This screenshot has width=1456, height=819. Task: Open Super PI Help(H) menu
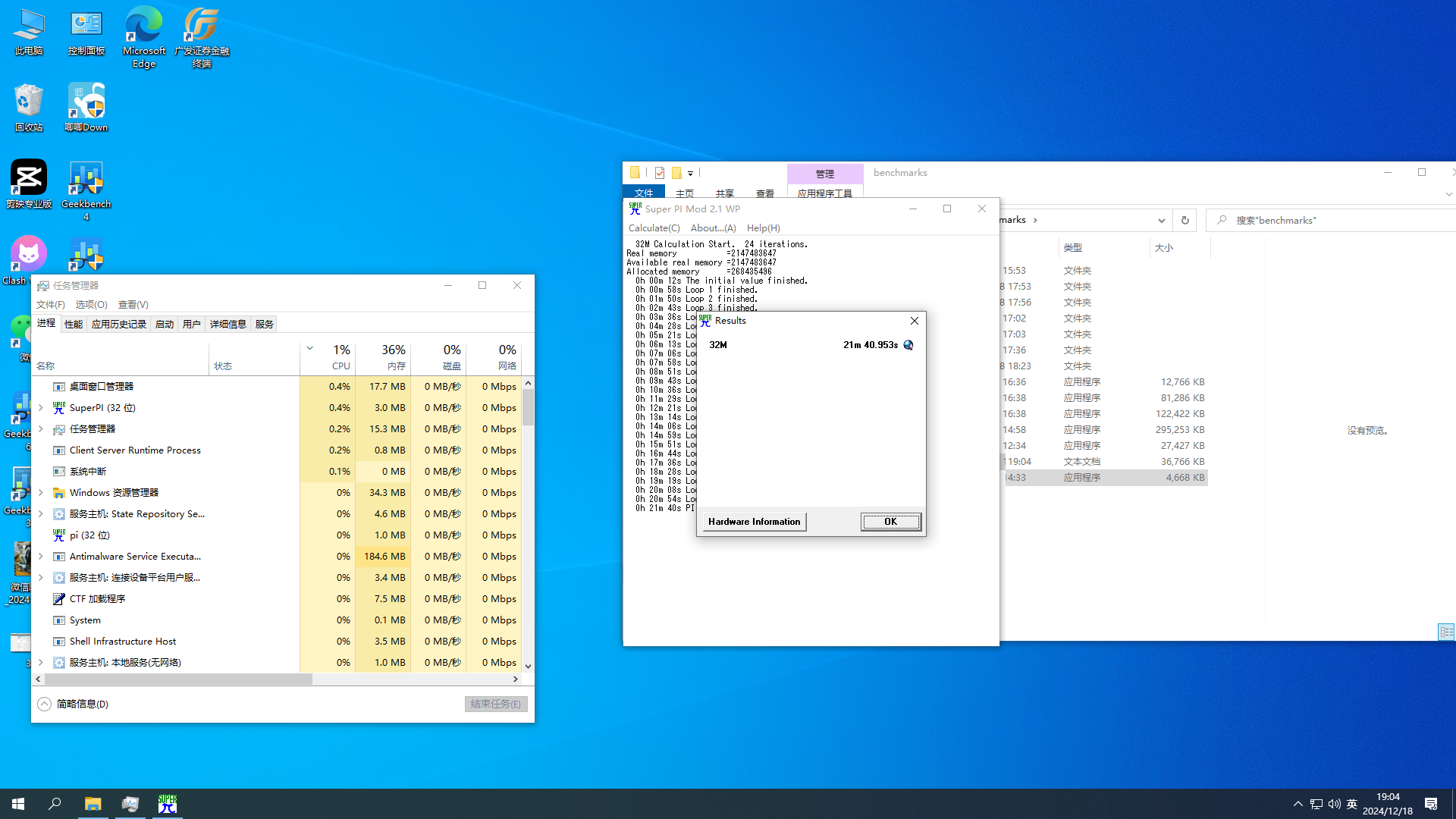point(763,227)
